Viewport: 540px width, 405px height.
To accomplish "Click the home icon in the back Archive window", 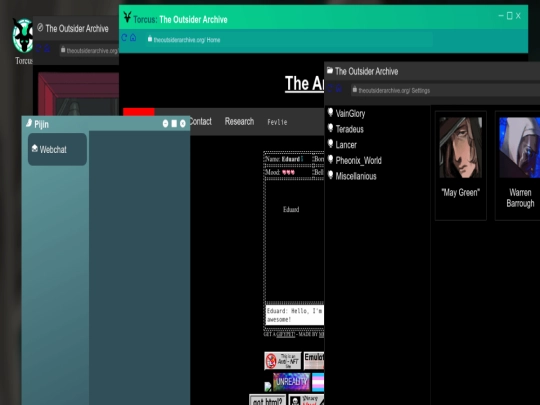I will point(47,49).
